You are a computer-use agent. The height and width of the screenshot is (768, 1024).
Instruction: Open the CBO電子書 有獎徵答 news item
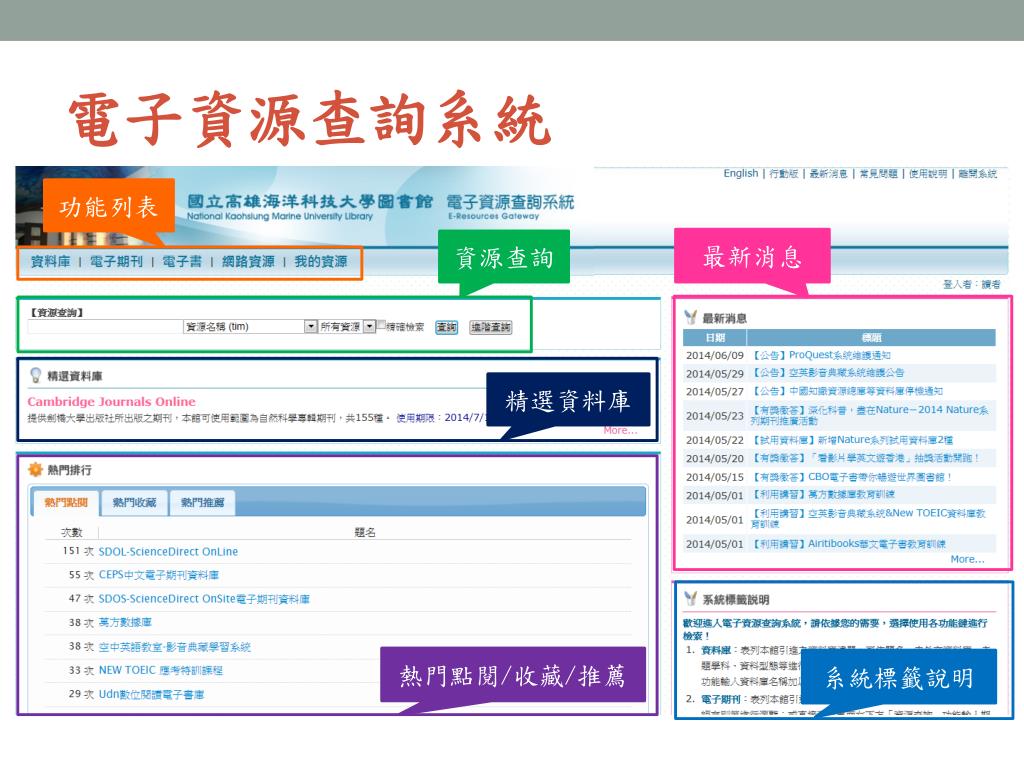coord(852,477)
